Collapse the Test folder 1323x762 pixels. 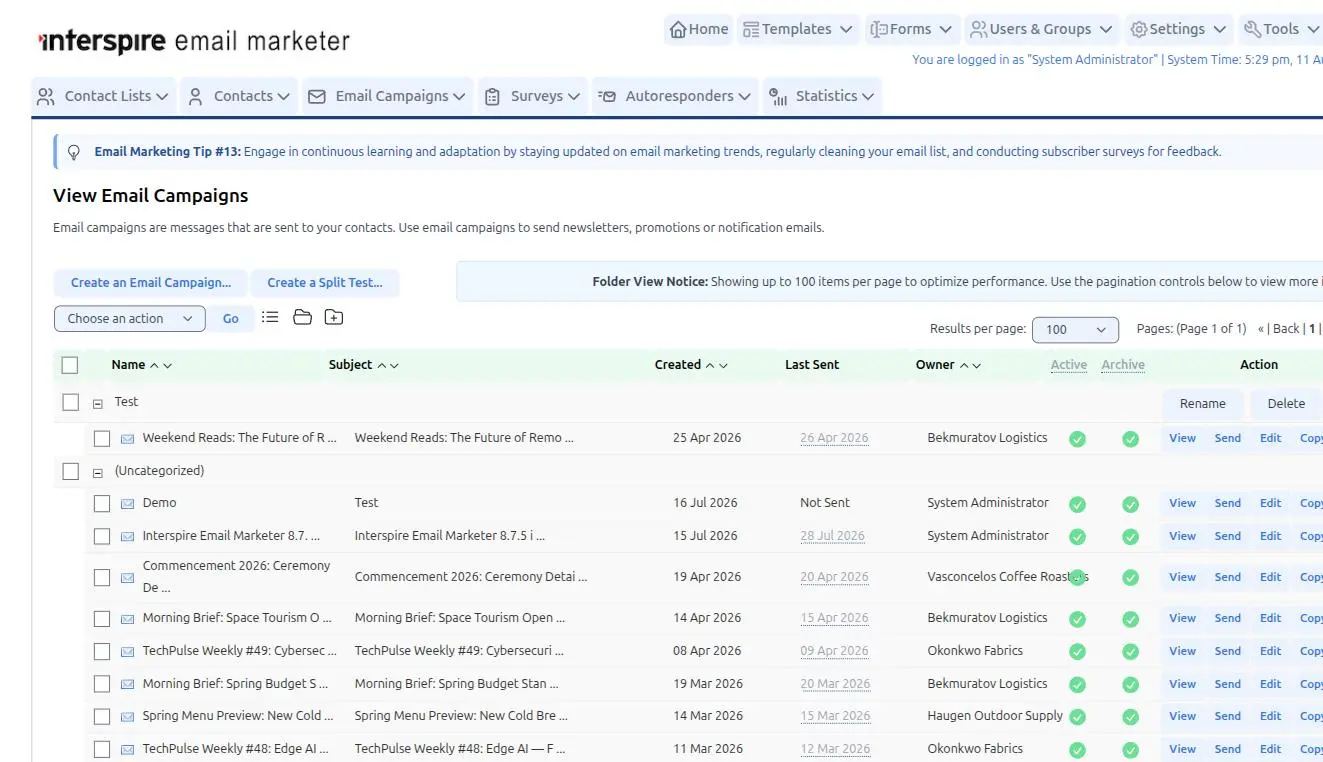pyautogui.click(x=98, y=403)
